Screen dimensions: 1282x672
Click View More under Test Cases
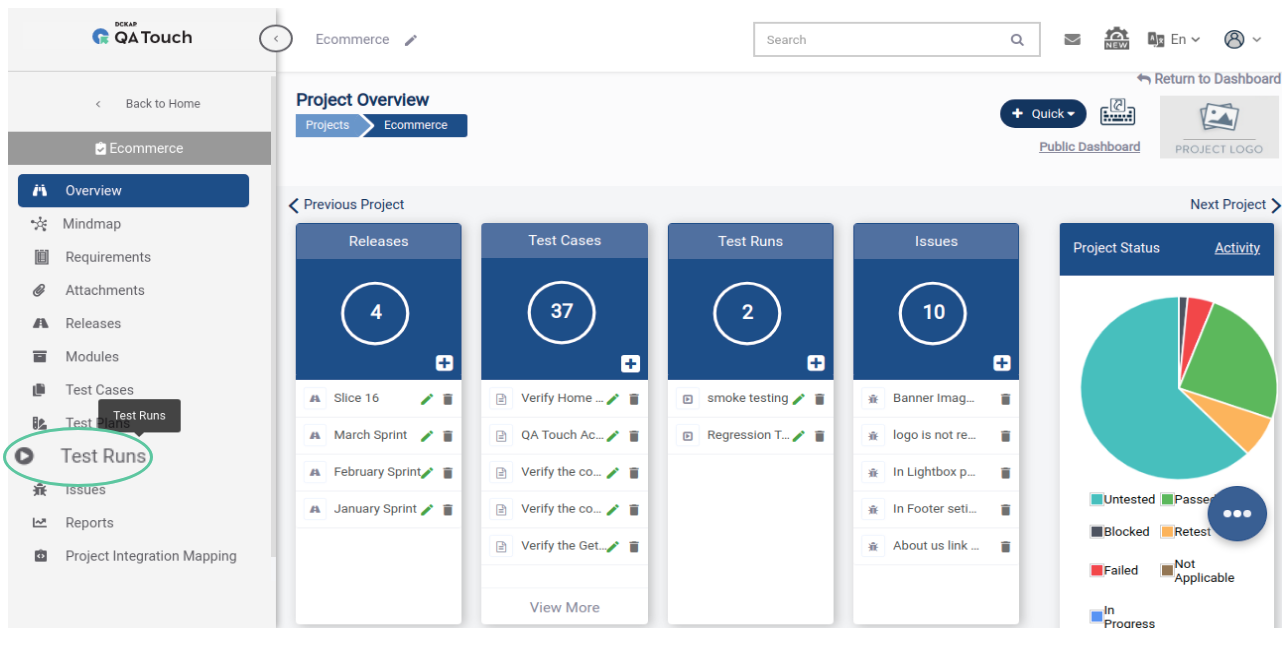[x=564, y=607]
